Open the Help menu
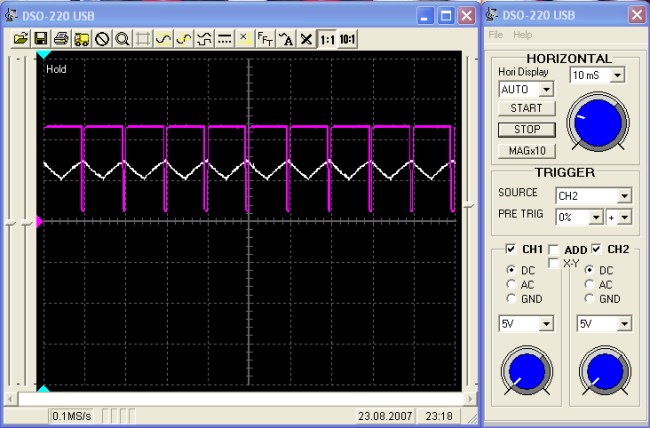This screenshot has height=428, width=650. [x=523, y=34]
